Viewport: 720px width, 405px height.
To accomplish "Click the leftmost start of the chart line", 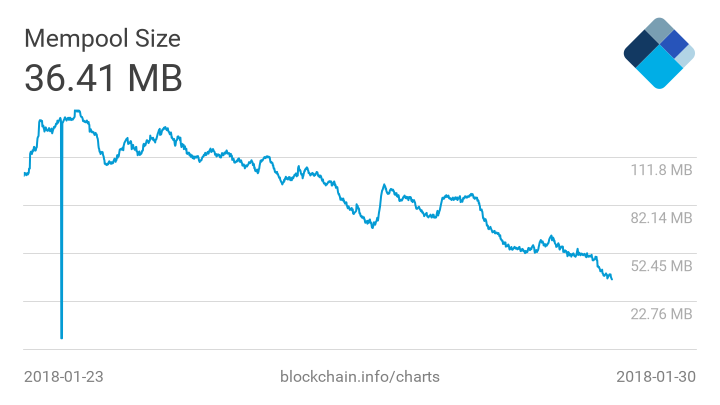I will pyautogui.click(x=24, y=174).
